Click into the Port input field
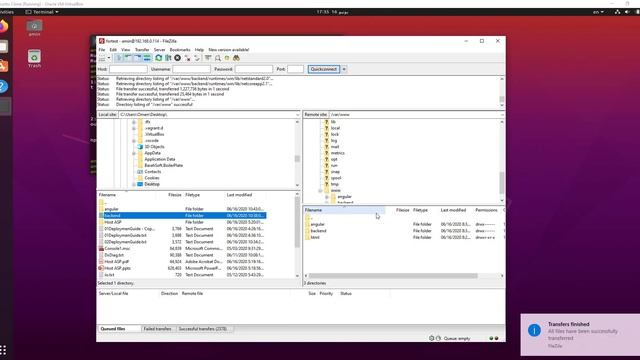This screenshot has height=360, width=640. pyautogui.click(x=295, y=69)
